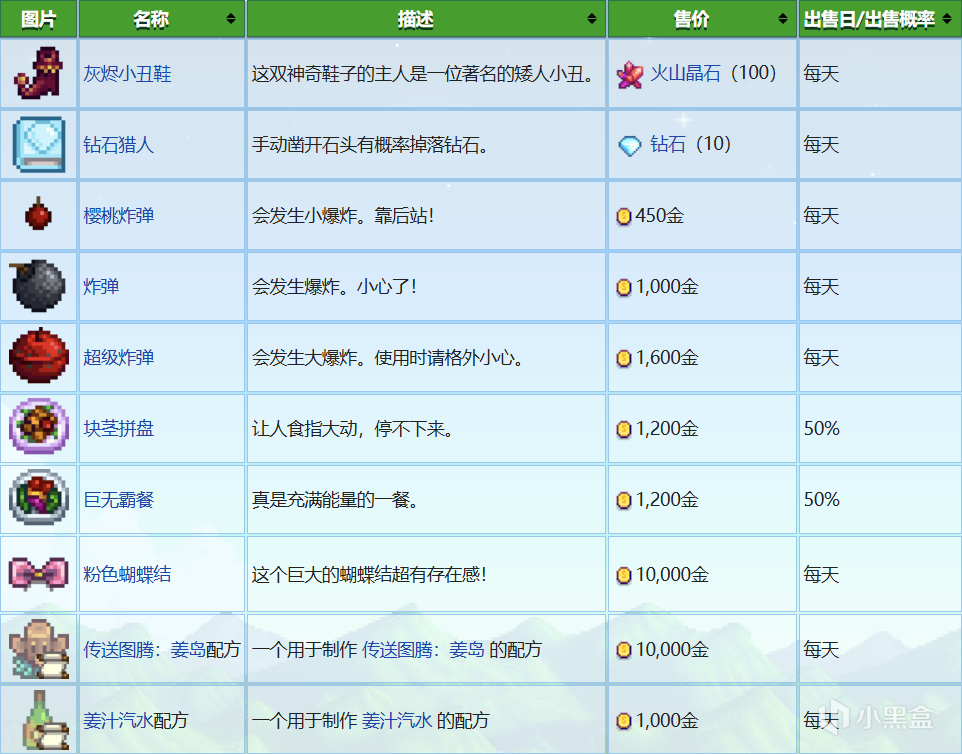
Task: Click the 描述 column header label
Action: [415, 19]
